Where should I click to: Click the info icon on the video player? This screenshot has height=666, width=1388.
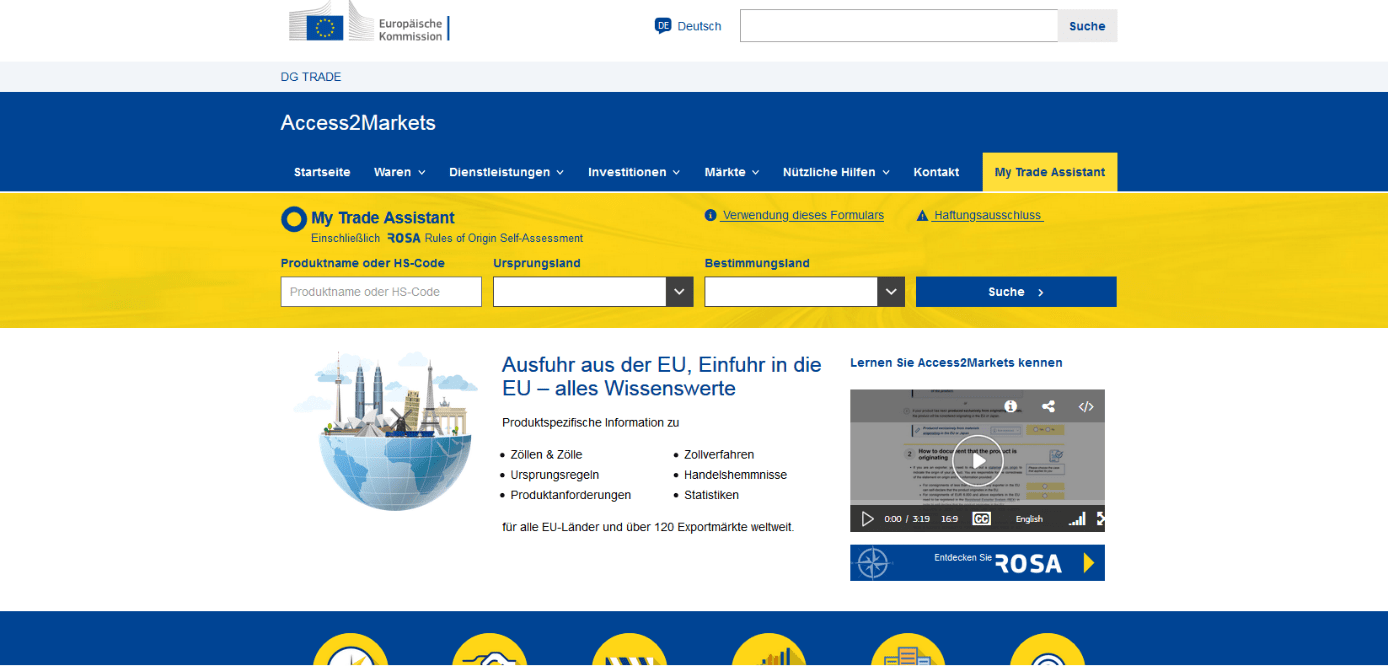1011,406
